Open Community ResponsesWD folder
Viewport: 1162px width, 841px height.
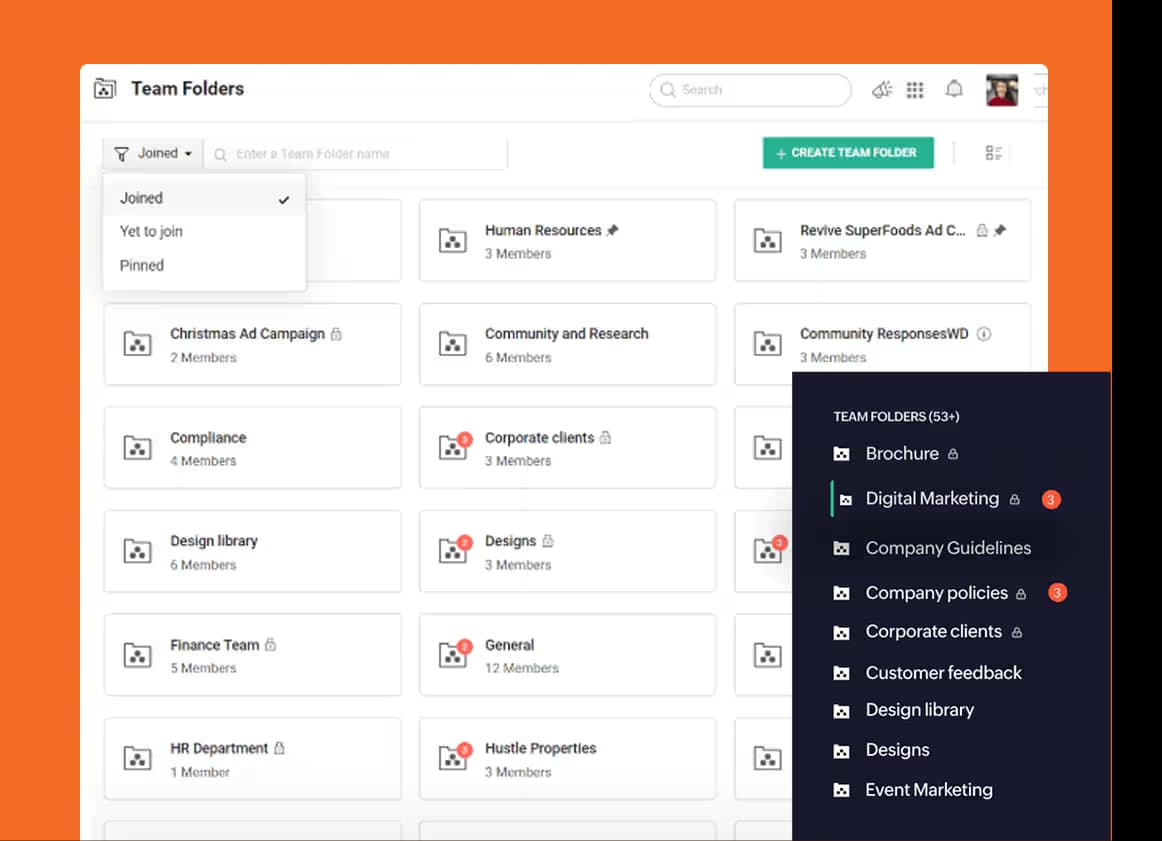pyautogui.click(x=882, y=338)
